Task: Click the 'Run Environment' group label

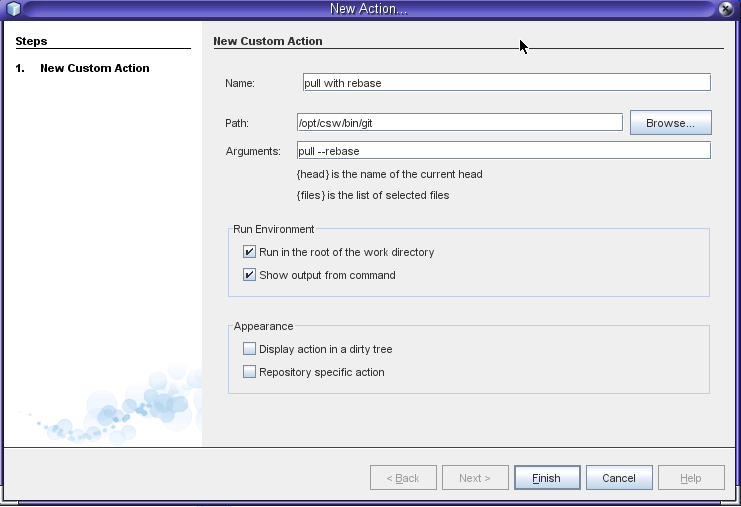Action: 274,229
